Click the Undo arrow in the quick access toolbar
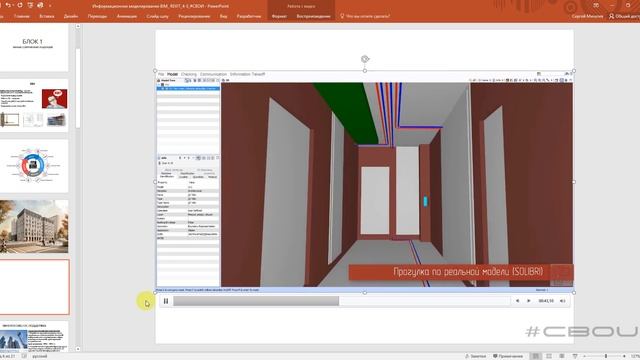 [8, 5]
